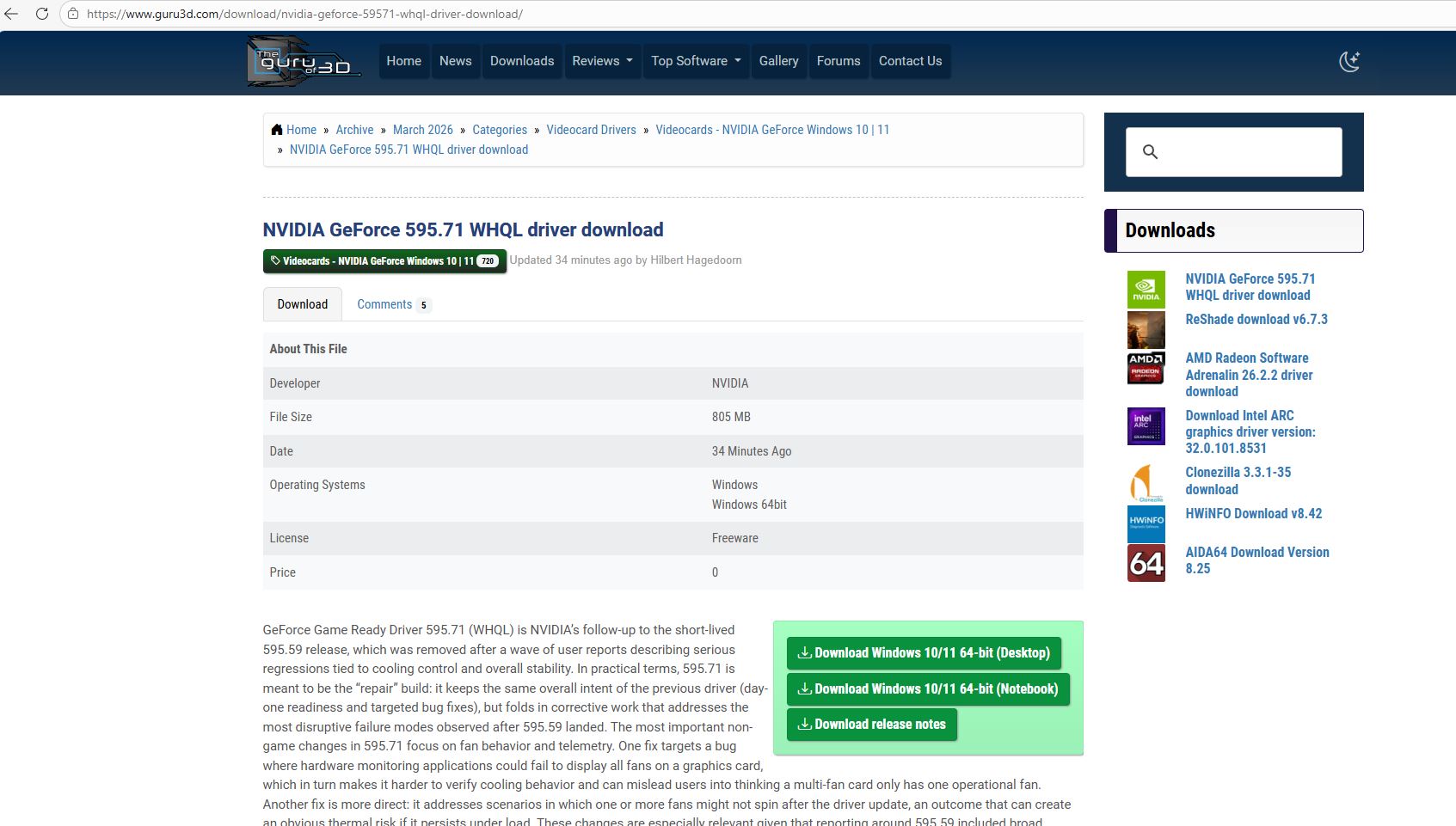Click the browser address bar URL

[304, 14]
